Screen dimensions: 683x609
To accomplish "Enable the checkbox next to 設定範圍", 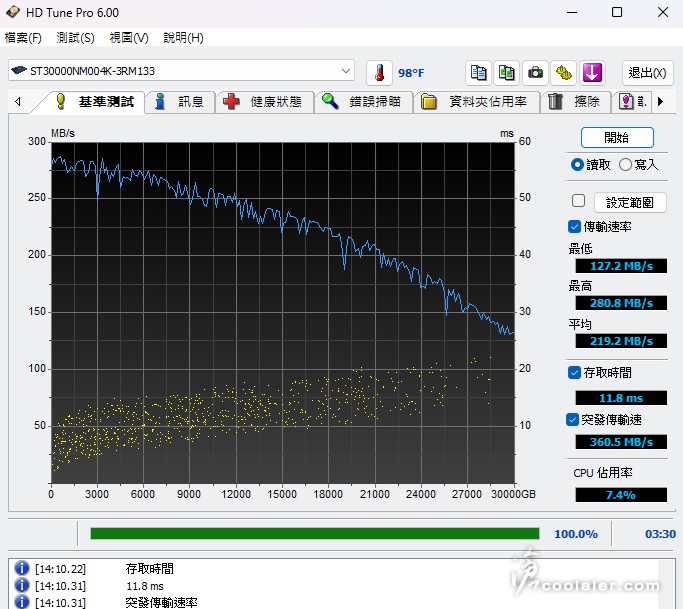I will [578, 201].
